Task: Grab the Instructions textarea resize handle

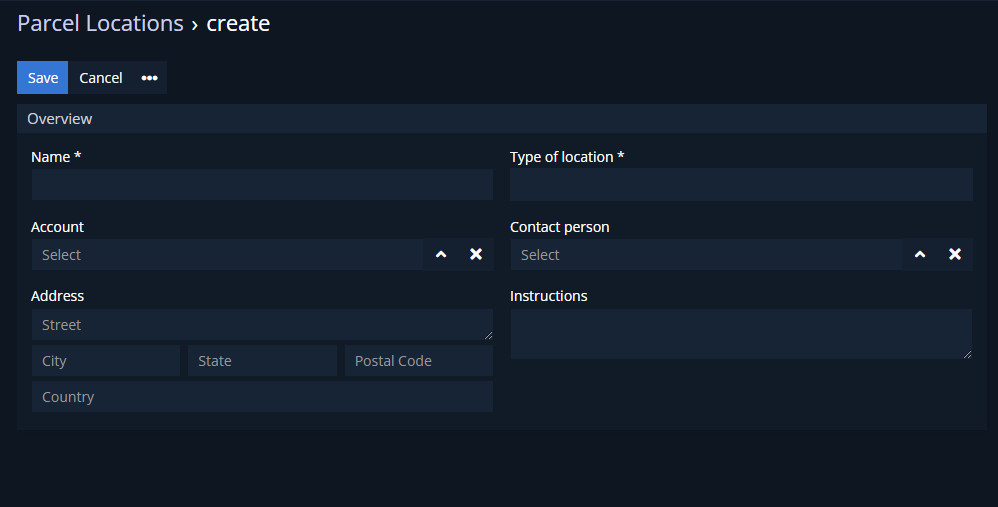Action: [967, 354]
